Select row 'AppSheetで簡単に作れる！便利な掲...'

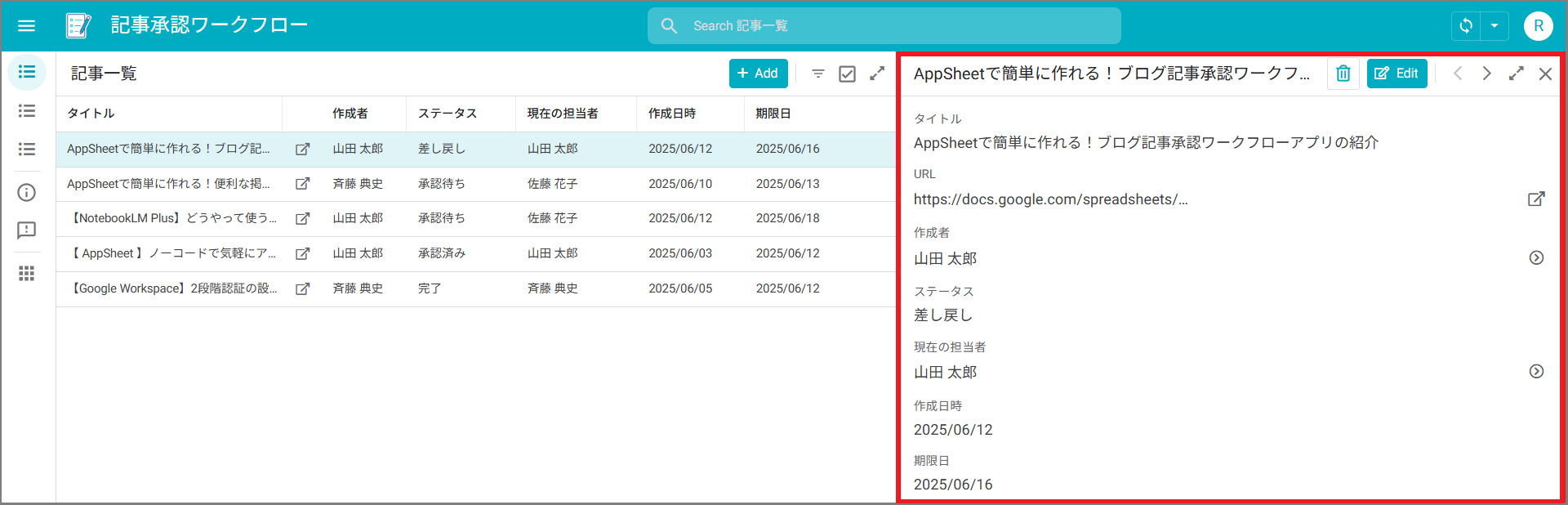tap(476, 184)
